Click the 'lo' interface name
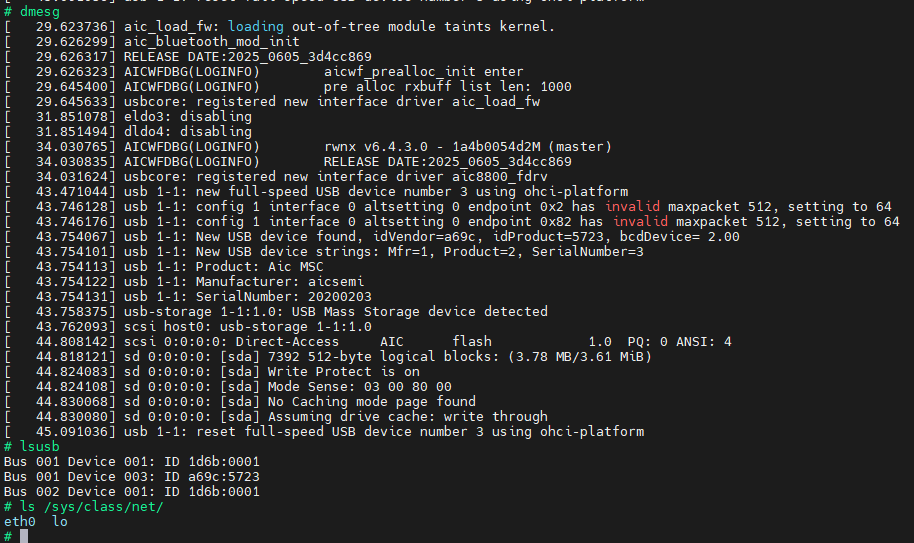The width and height of the screenshot is (914, 543). pyautogui.click(x=61, y=521)
